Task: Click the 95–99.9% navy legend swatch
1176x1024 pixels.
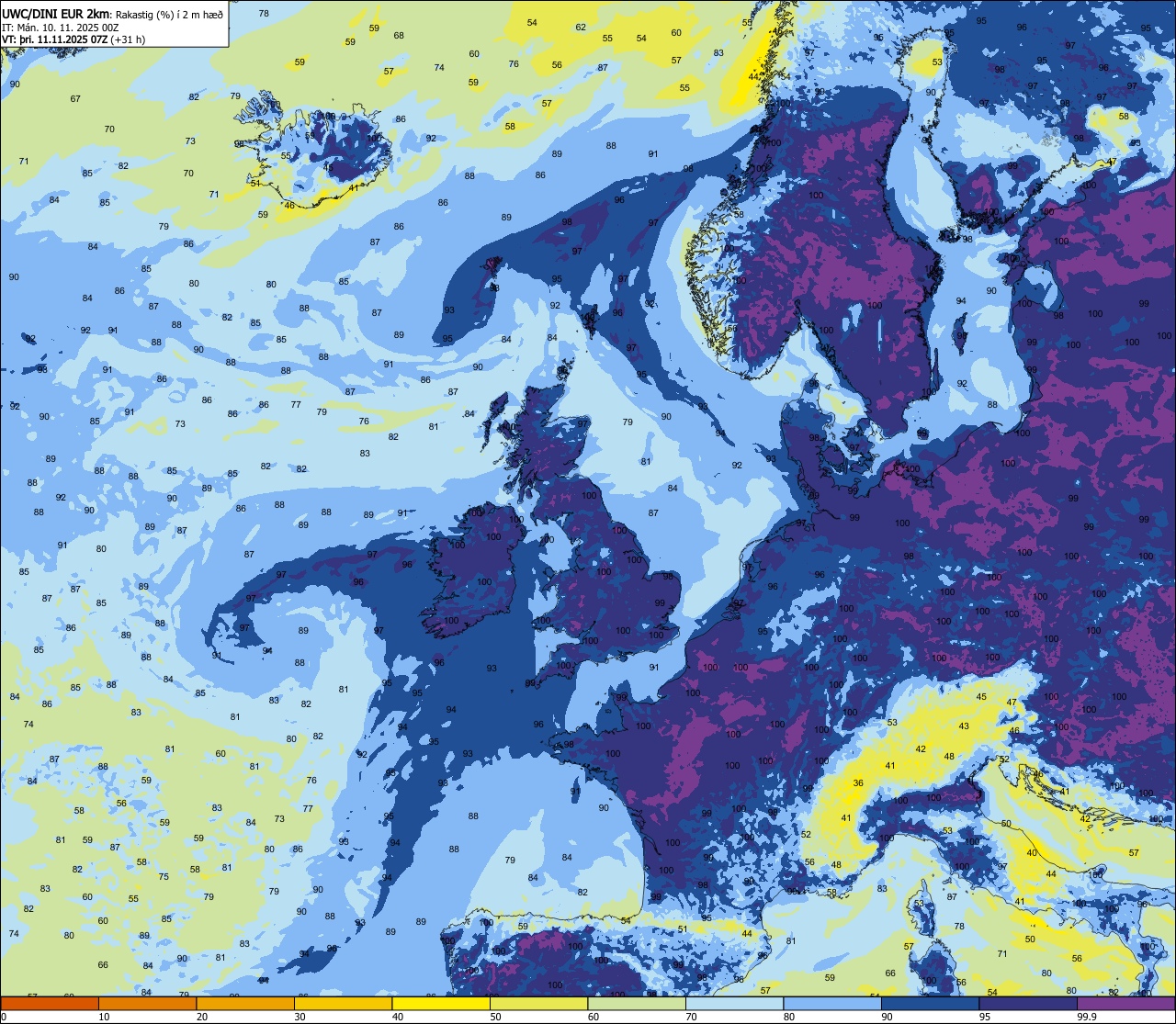Action: 1028,1003
